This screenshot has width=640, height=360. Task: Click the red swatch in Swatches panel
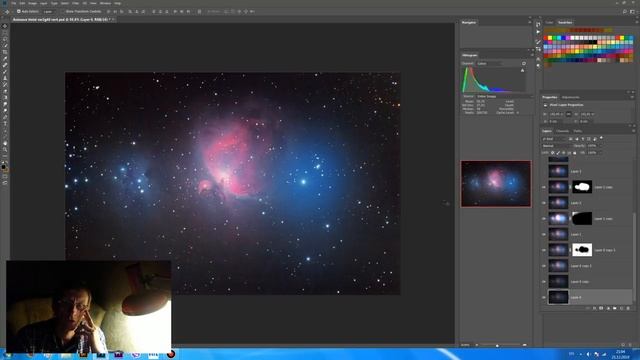coord(546,38)
